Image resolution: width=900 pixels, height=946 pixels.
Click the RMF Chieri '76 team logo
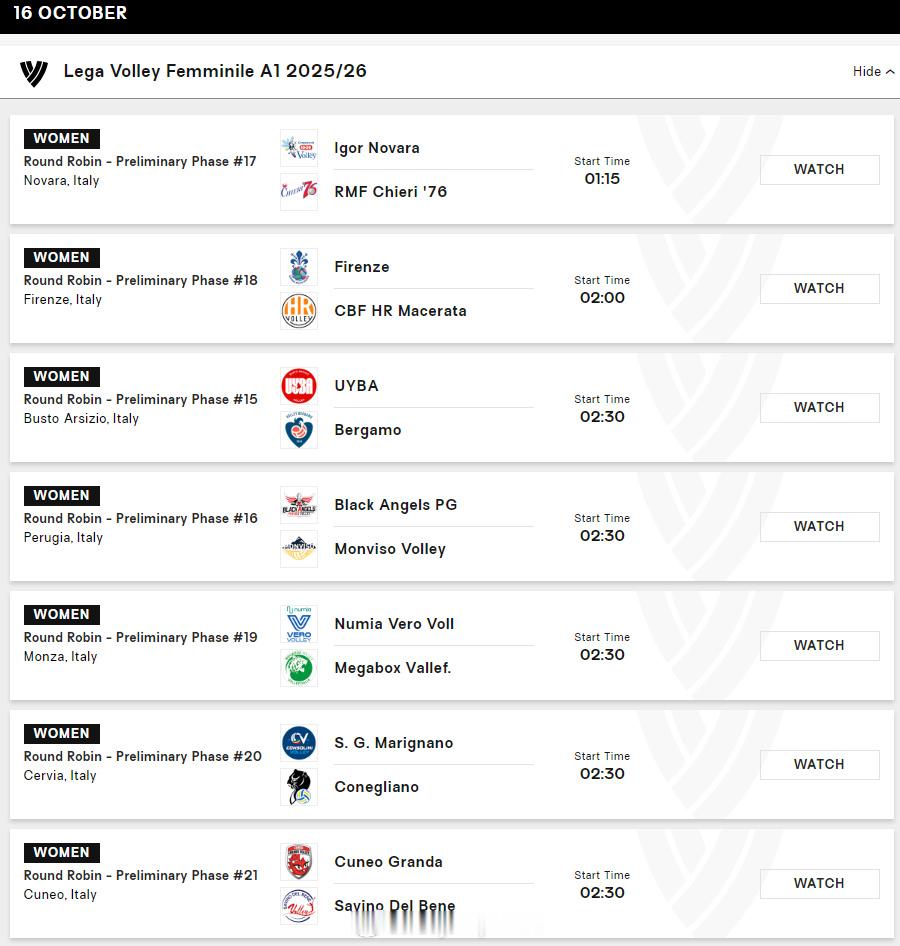299,191
